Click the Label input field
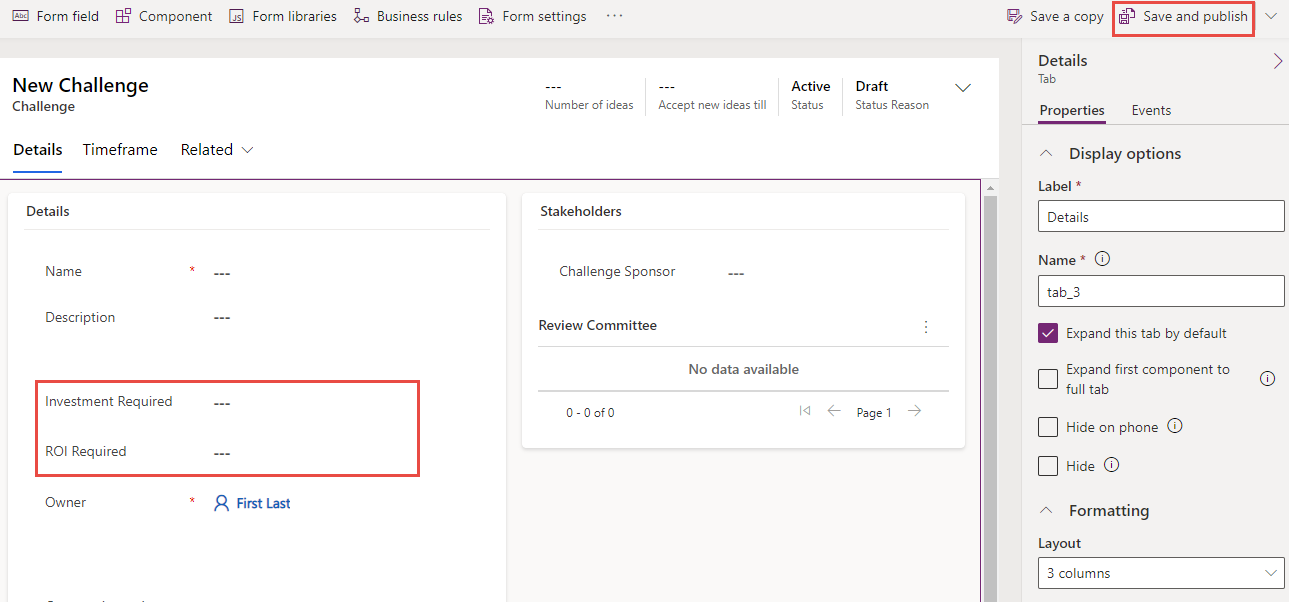The height and width of the screenshot is (602, 1289). pos(1160,217)
